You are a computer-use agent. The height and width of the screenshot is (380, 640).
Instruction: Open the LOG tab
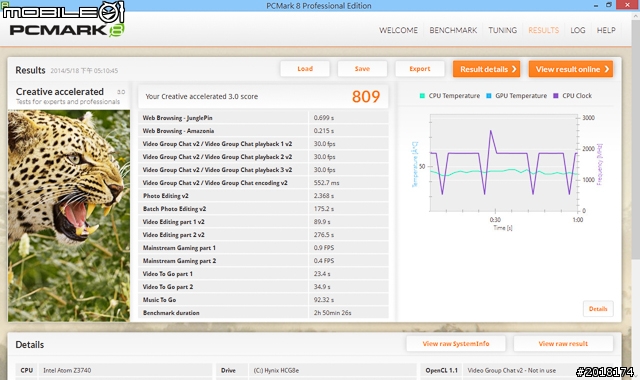pyautogui.click(x=578, y=30)
